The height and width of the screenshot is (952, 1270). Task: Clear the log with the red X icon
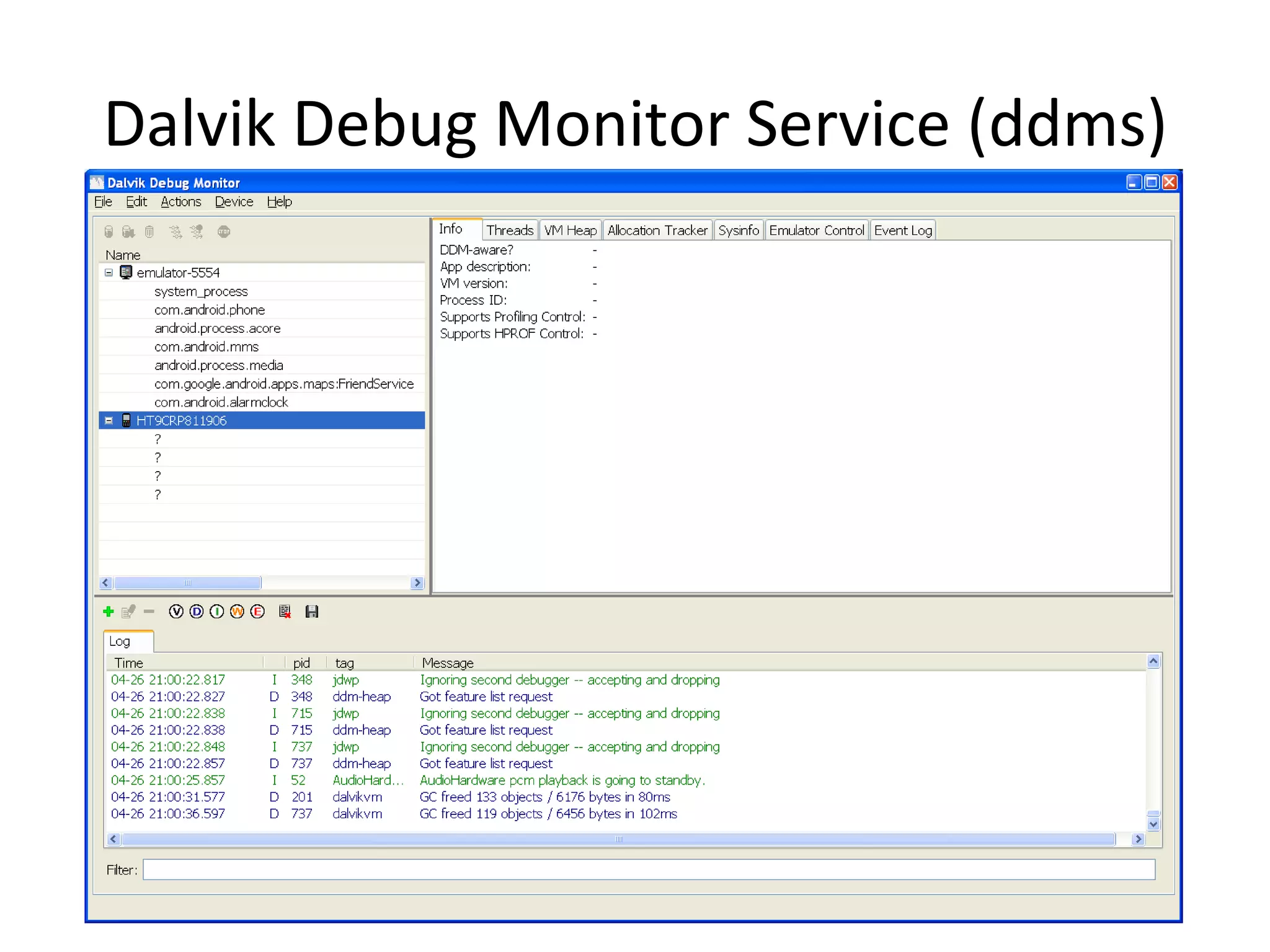click(285, 612)
